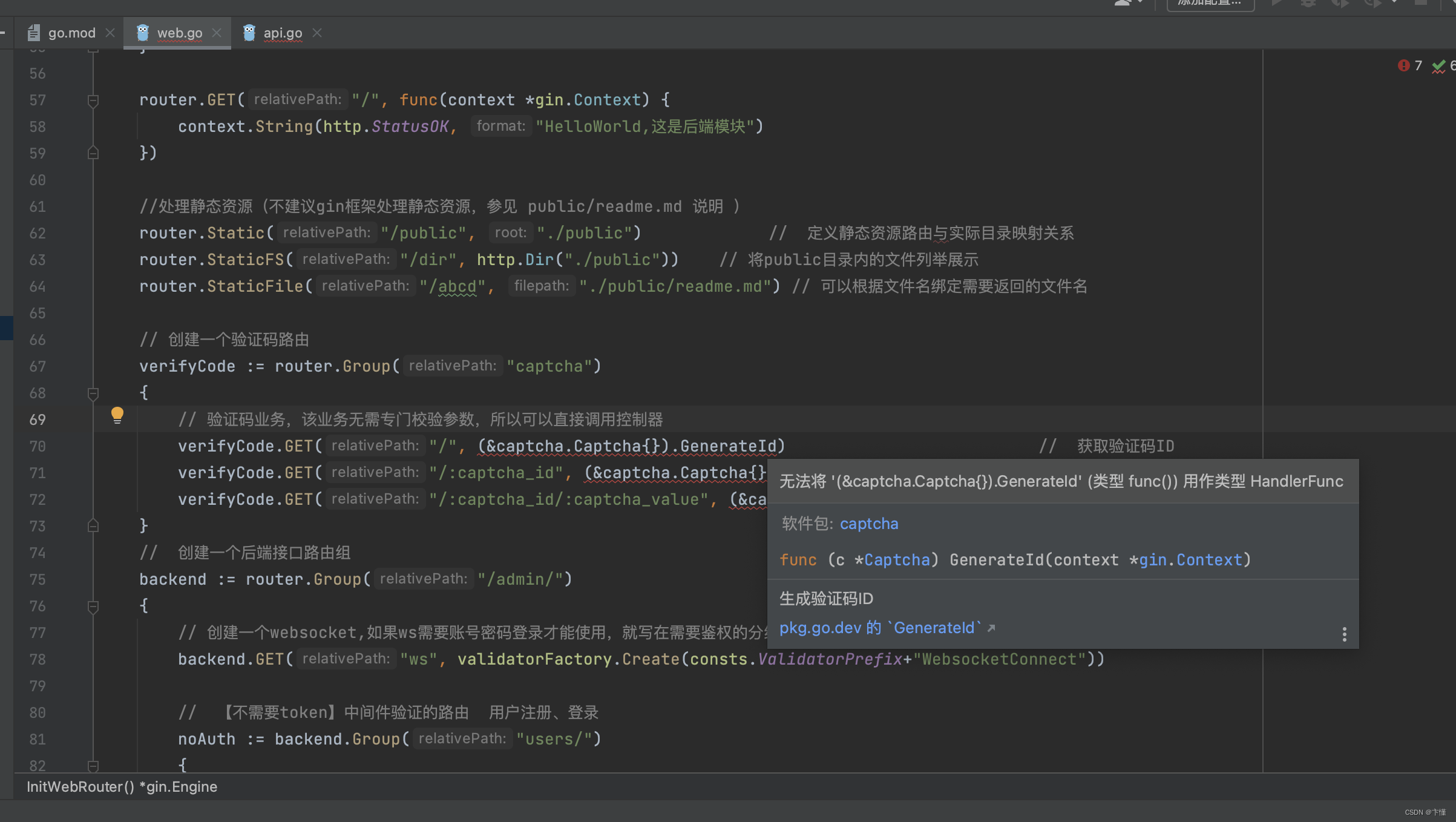1456x822 pixels.
Task: Click http.StatusOK on line 58
Action: pos(385,127)
